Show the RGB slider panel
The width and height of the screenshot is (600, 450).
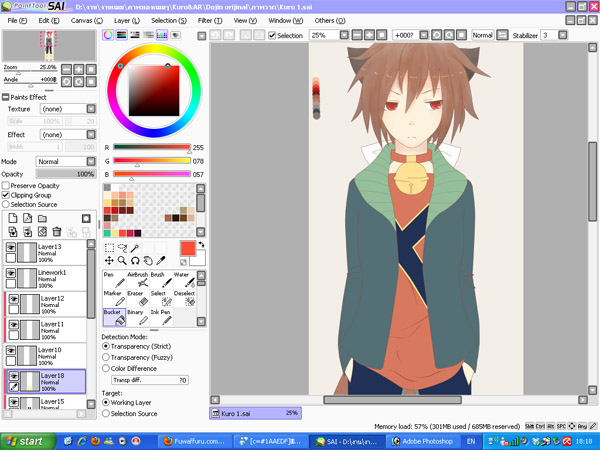tap(122, 35)
